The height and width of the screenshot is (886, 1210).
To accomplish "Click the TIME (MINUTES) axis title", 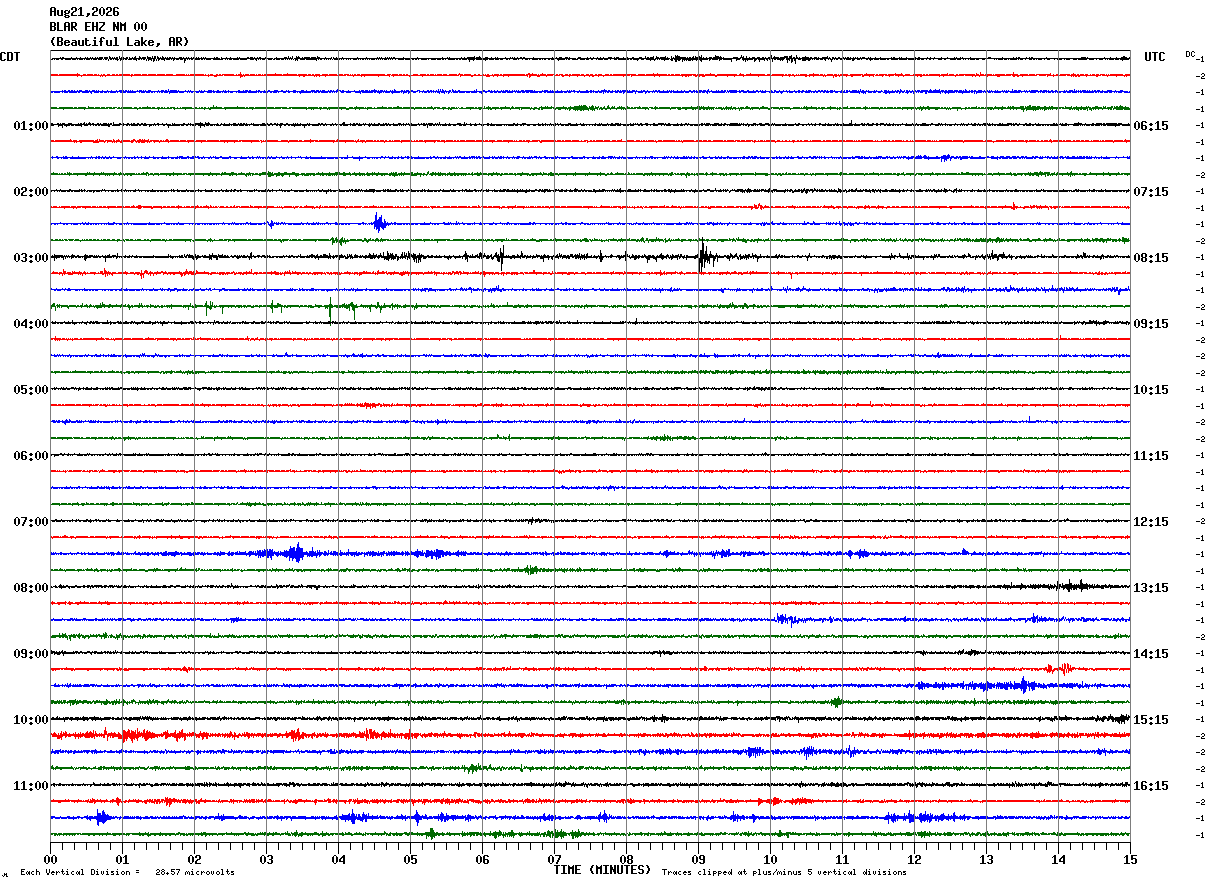I will [602, 870].
